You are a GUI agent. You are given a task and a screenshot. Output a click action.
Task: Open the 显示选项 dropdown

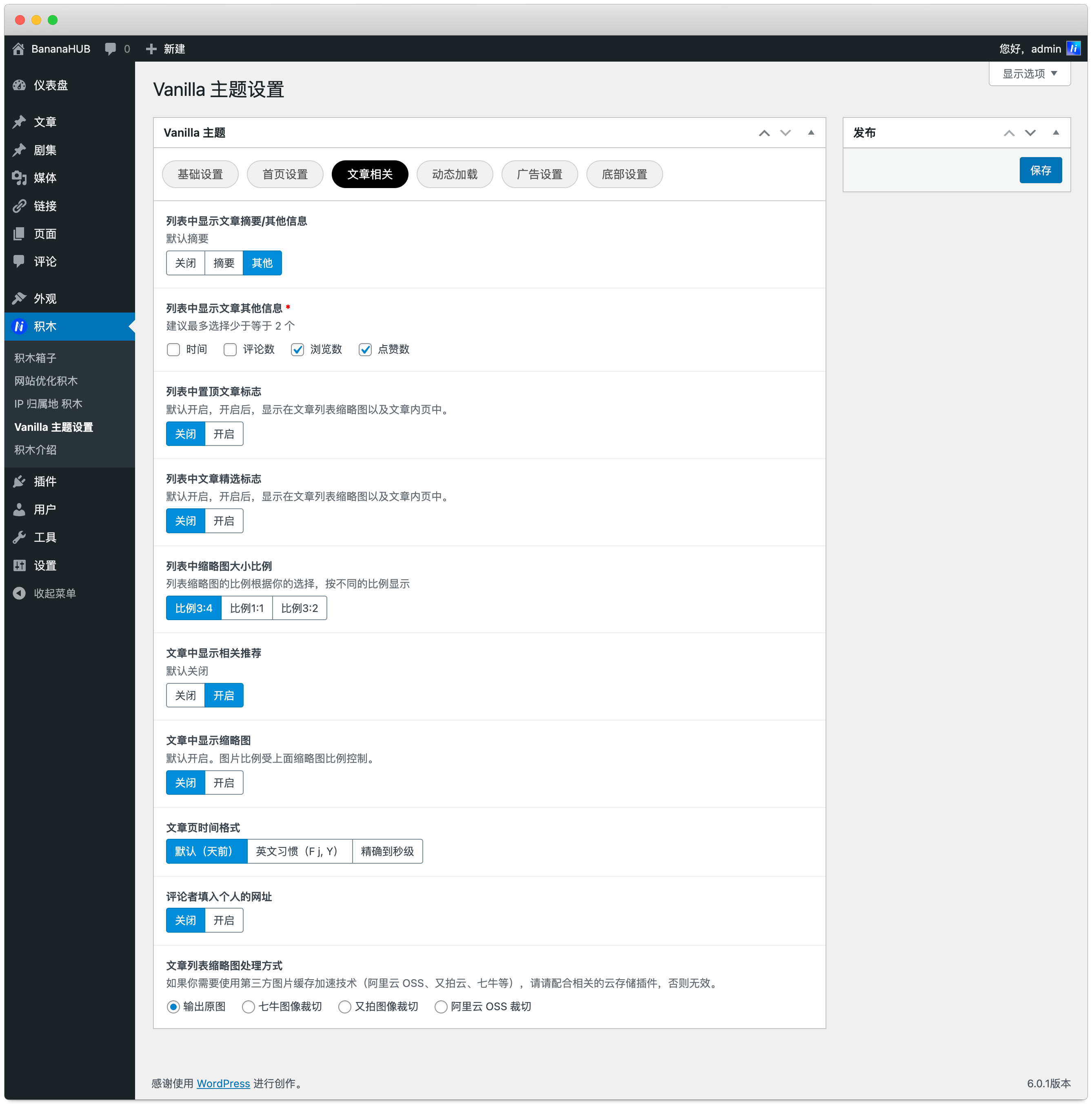click(x=1029, y=74)
